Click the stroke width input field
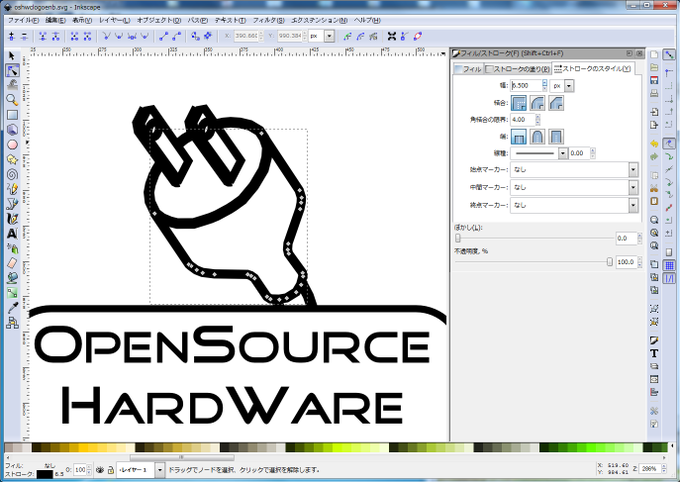Screen dimensions: 680x482 click(x=526, y=86)
